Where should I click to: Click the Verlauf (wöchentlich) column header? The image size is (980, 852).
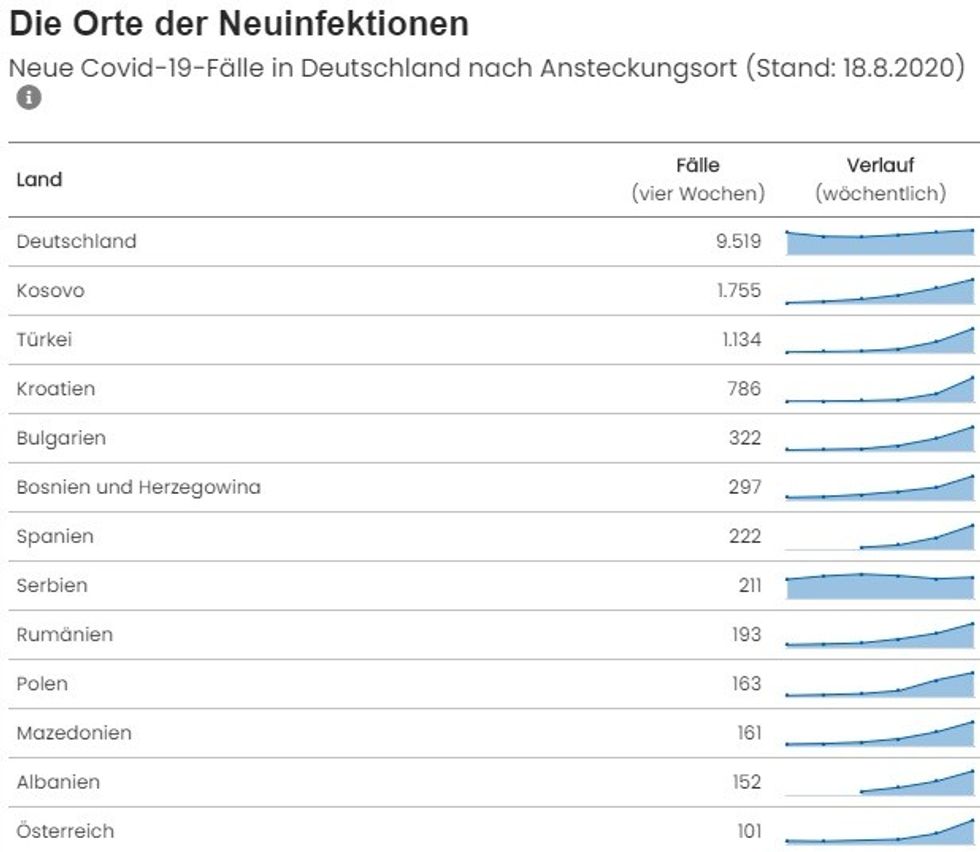tap(880, 180)
